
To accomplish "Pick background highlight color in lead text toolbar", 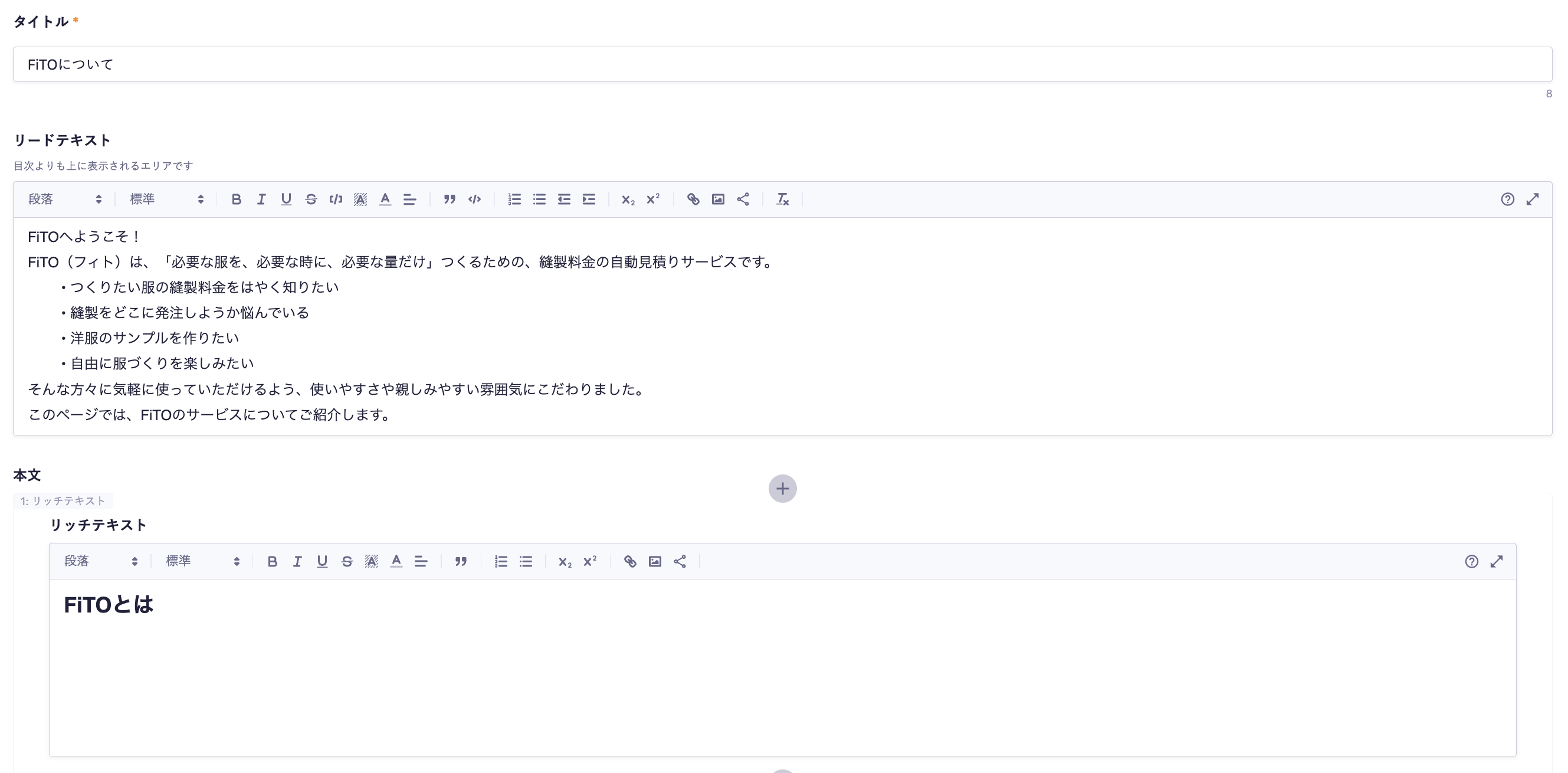I will 360,199.
